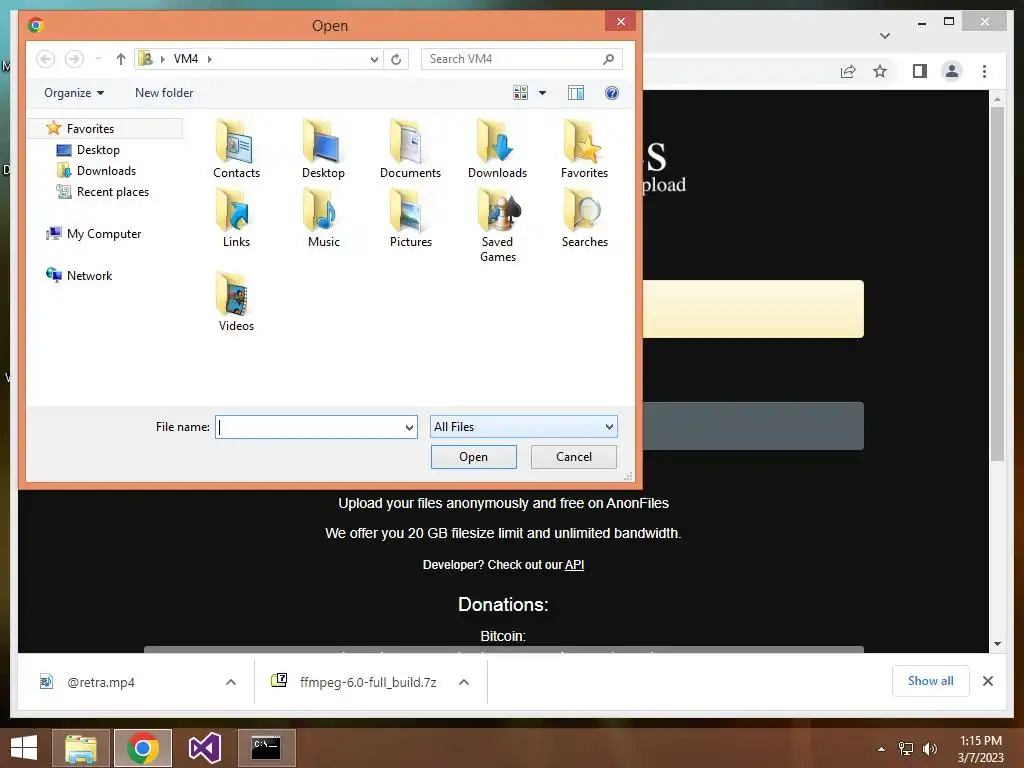Open the Favorites folder in file list
The image size is (1024, 768).
tap(584, 150)
